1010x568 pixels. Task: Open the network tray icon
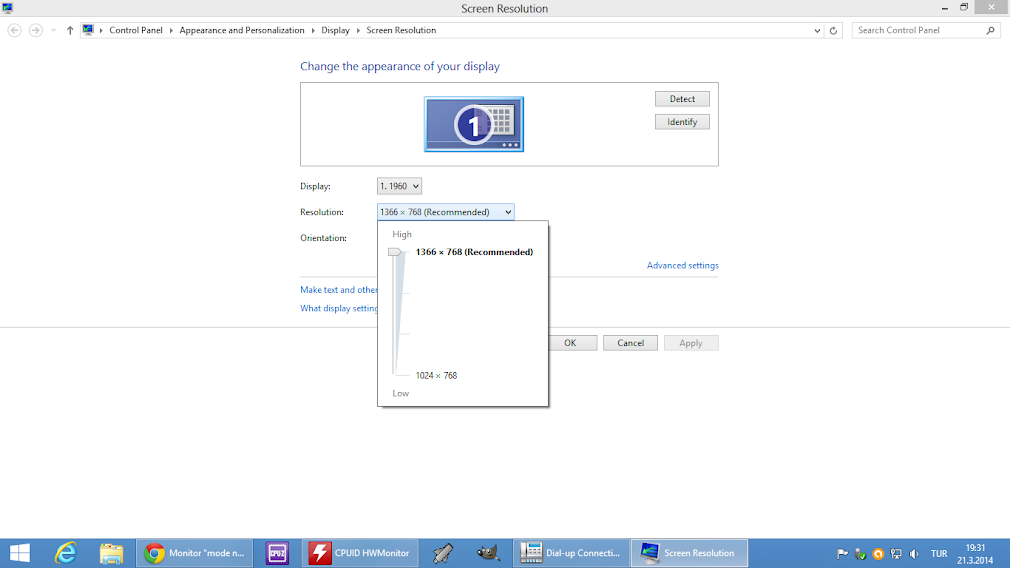pos(896,554)
